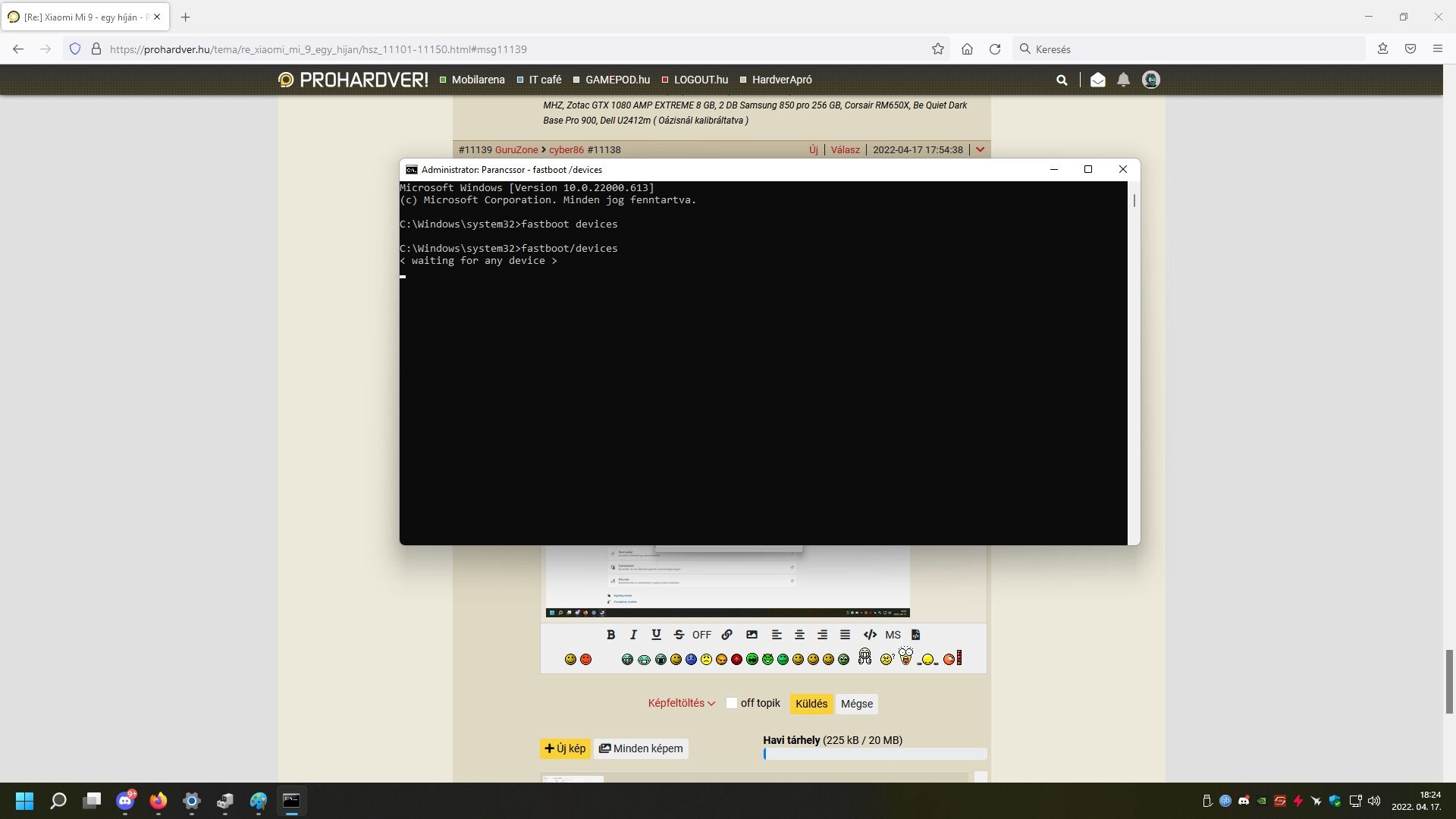Go back to the previous page
The image size is (1456, 819).
[18, 49]
